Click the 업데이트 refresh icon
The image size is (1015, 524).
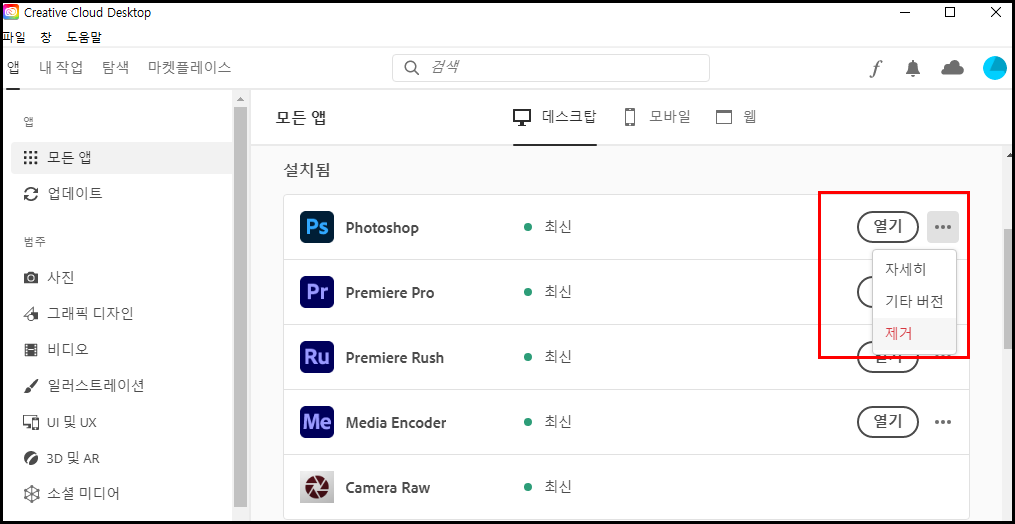30,194
